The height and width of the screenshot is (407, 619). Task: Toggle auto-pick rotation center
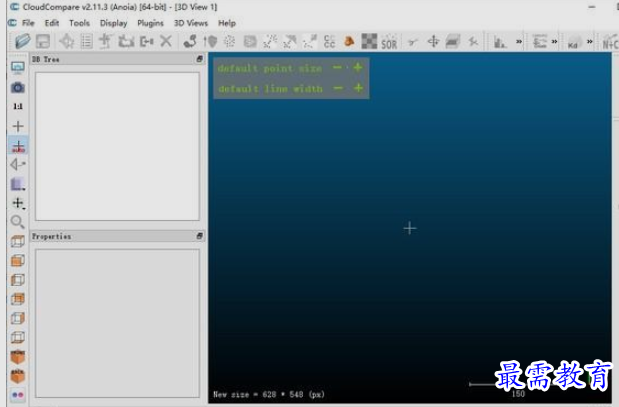[18, 145]
